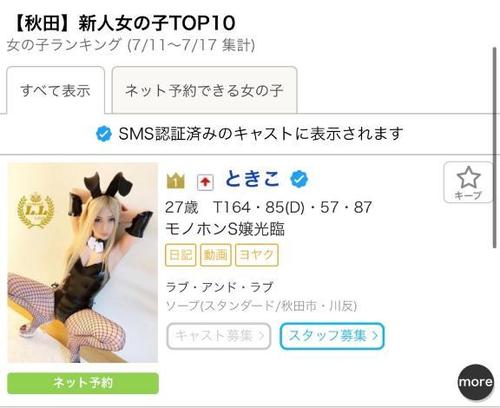Click the chevron on スタッフ募集 button

[x=375, y=336]
